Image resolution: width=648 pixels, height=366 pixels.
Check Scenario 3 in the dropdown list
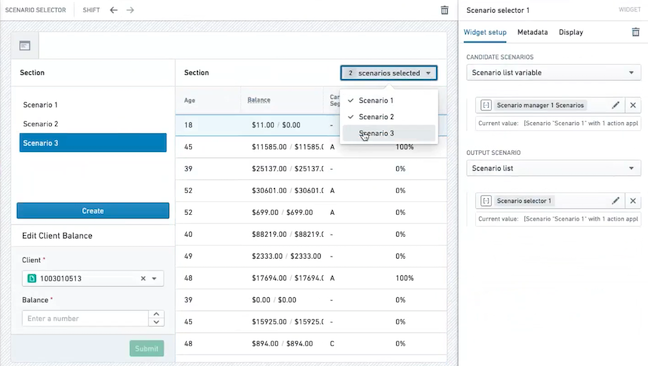(x=388, y=133)
